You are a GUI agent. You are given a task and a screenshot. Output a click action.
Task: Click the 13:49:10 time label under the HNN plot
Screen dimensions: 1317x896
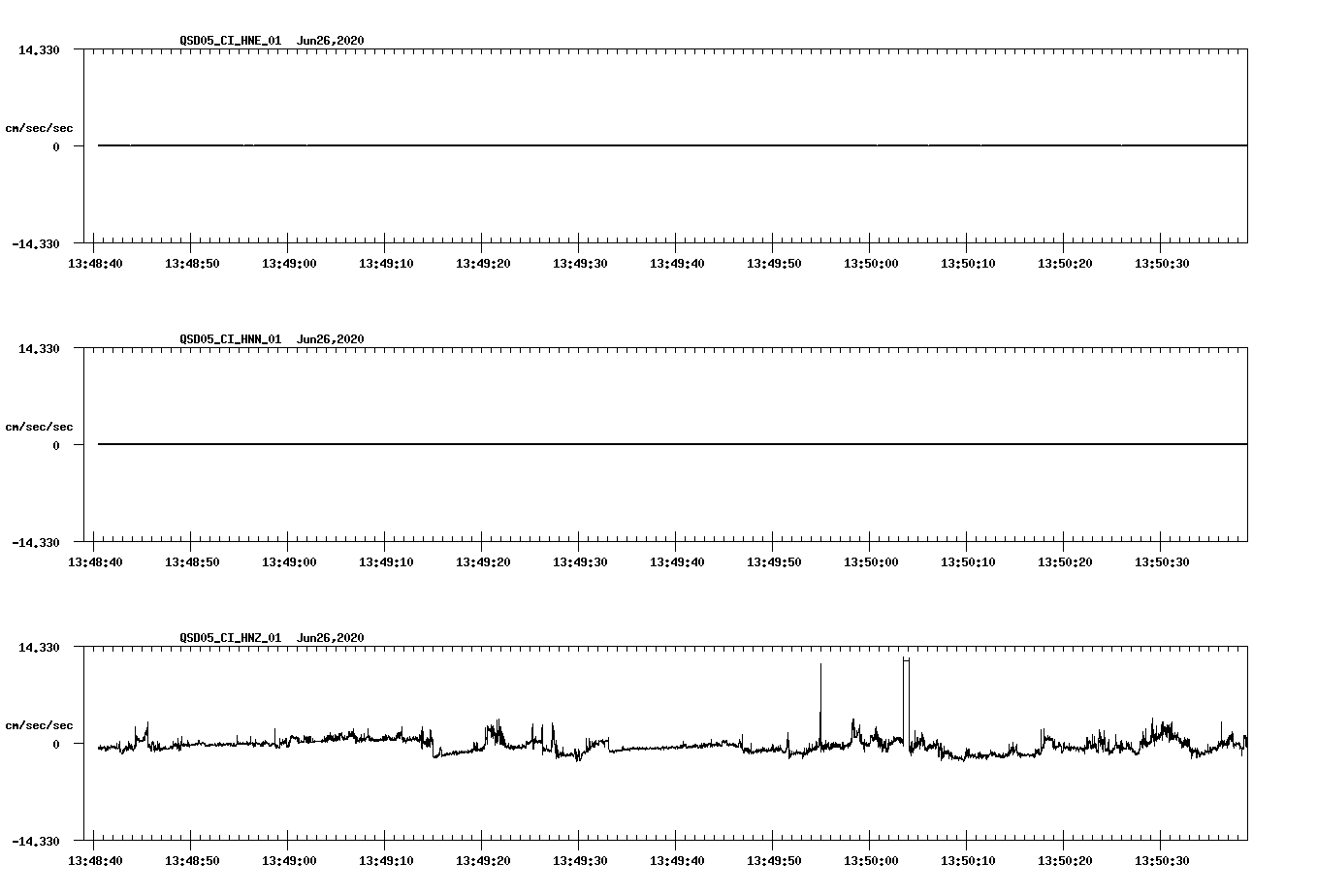point(386,562)
